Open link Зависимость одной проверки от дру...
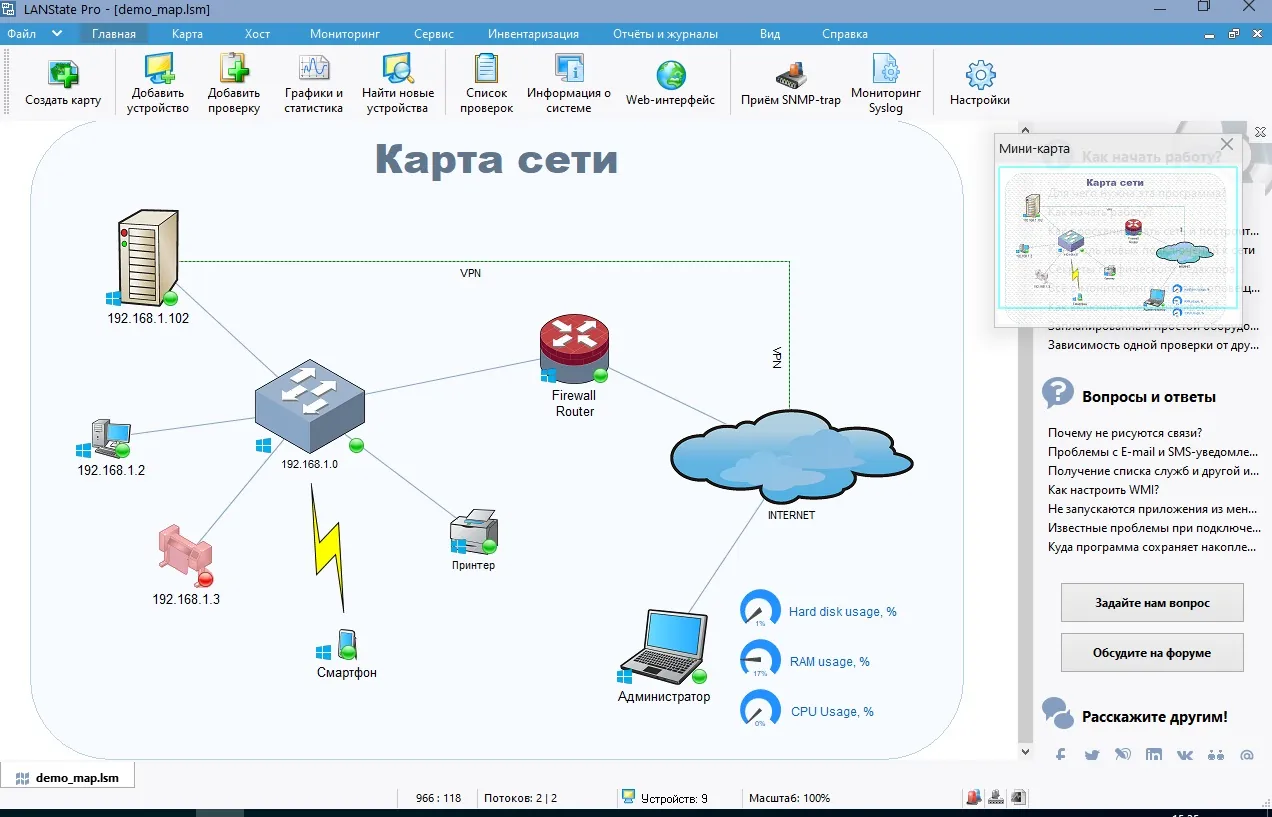 coord(1153,345)
